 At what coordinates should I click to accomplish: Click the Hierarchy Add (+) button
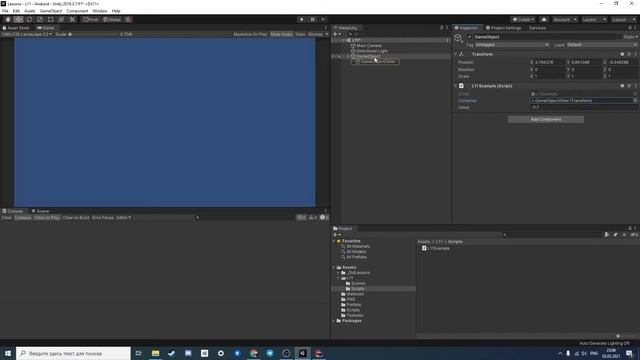coord(337,34)
